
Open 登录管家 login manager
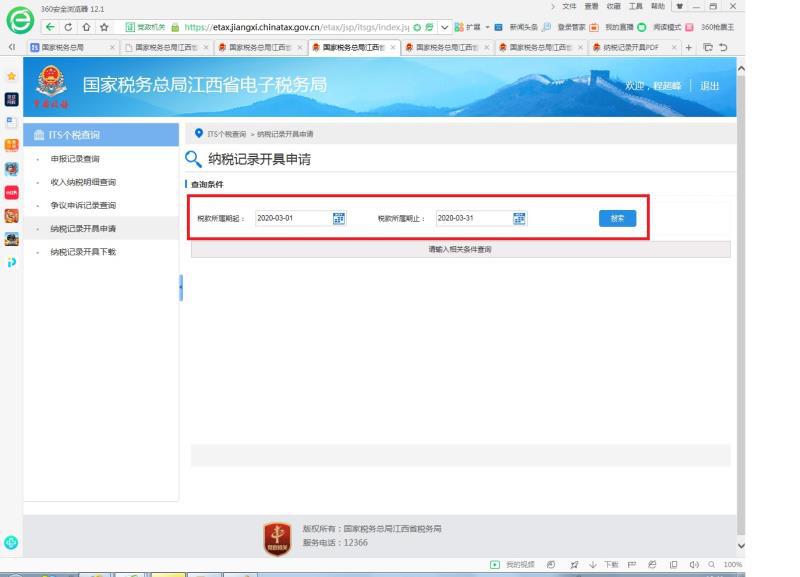(571, 27)
